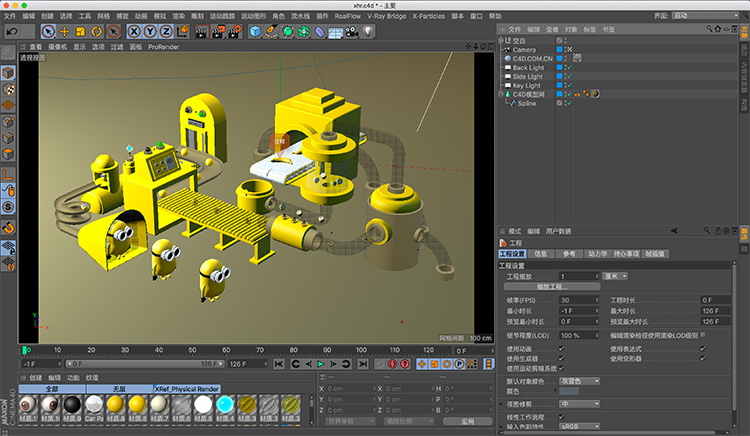Select the Live Selection tool
Screen dimensions: 750x436
click(48, 32)
